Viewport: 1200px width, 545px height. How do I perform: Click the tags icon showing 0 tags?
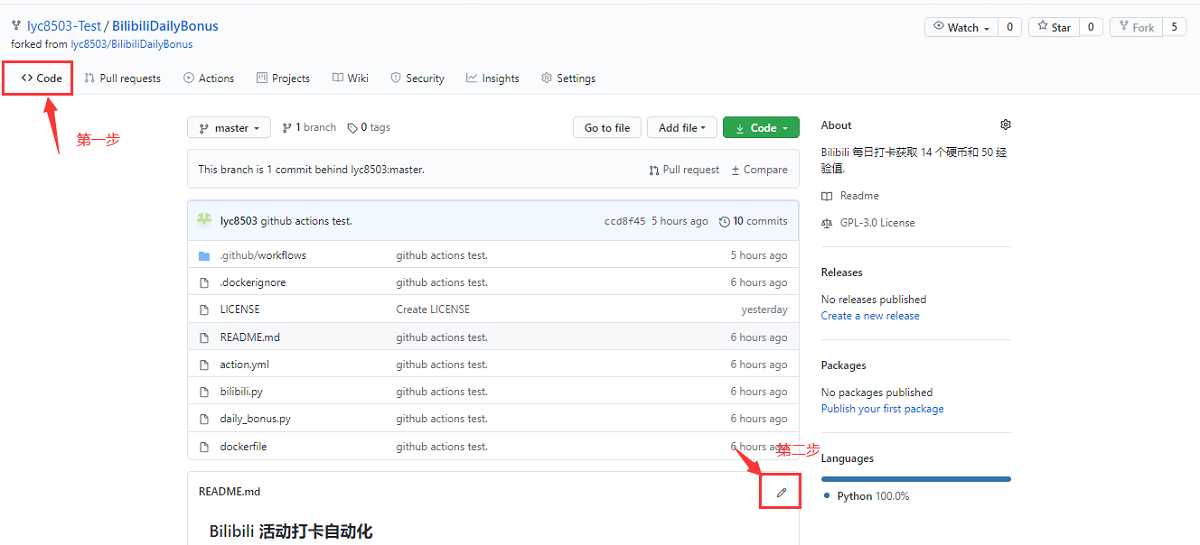tap(352, 128)
